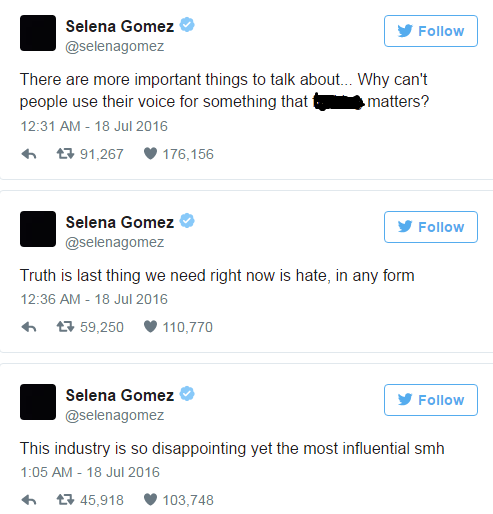Viewport: 493px width, 514px height.
Task: Open the first tweet's profile avatar
Action: pyautogui.click(x=38, y=33)
